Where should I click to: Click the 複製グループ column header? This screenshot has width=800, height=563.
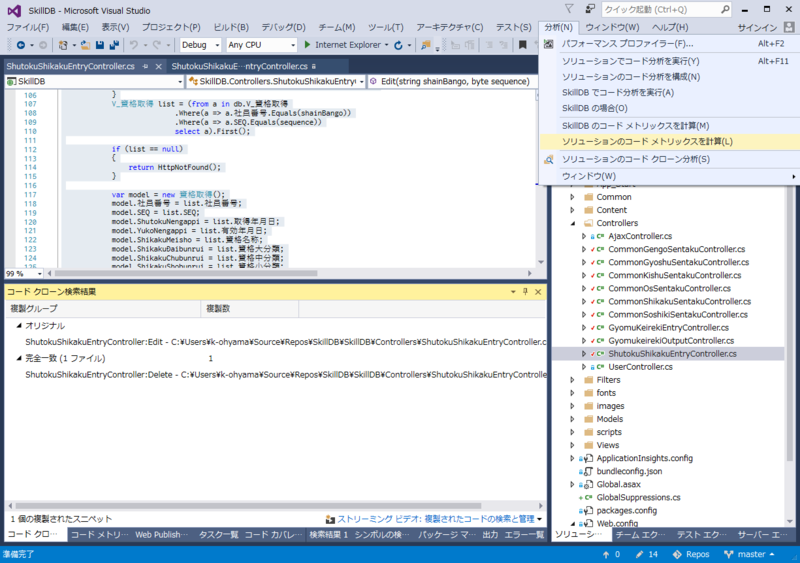[x=103, y=309]
